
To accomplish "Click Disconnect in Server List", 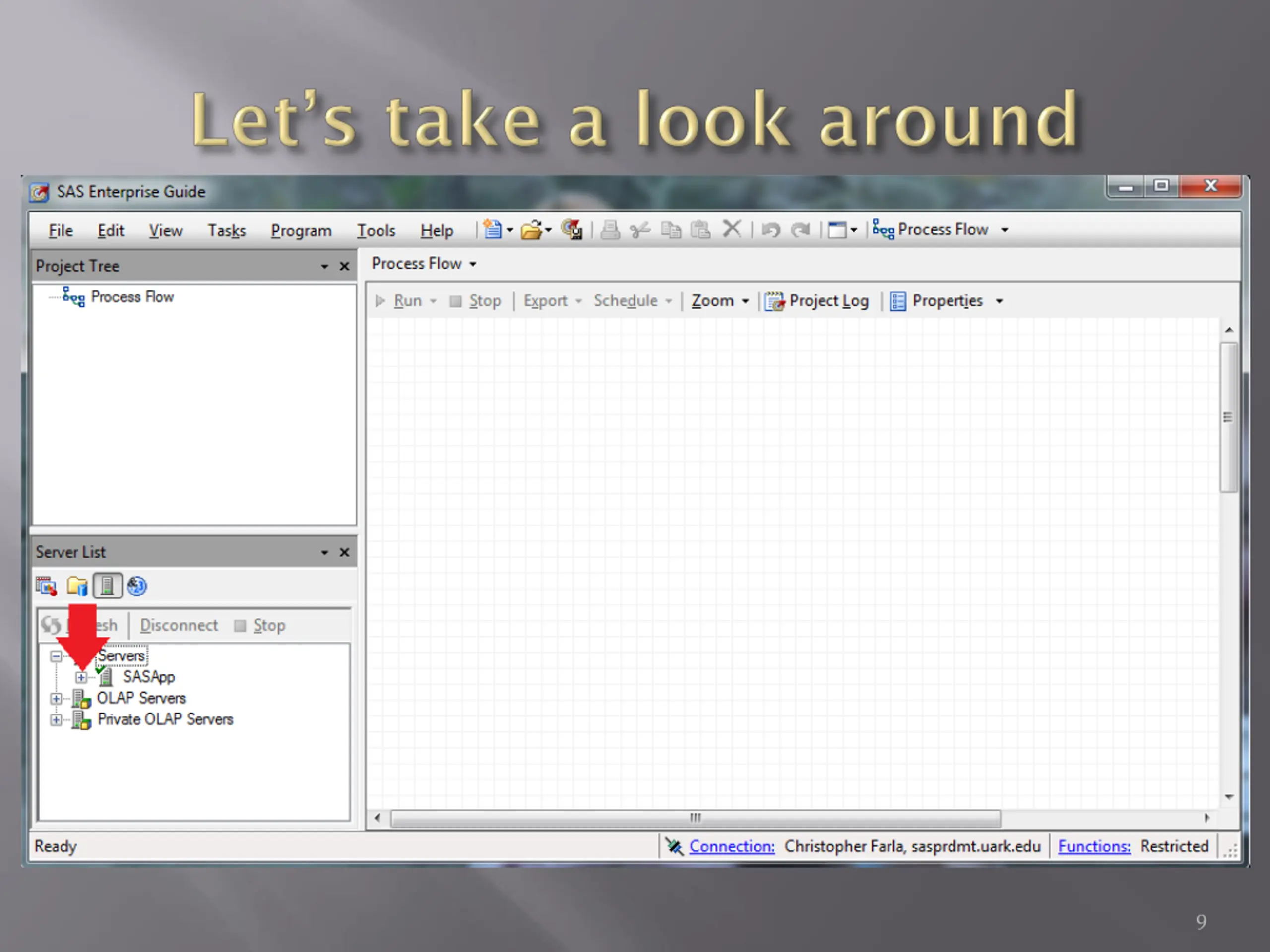I will coord(179,625).
